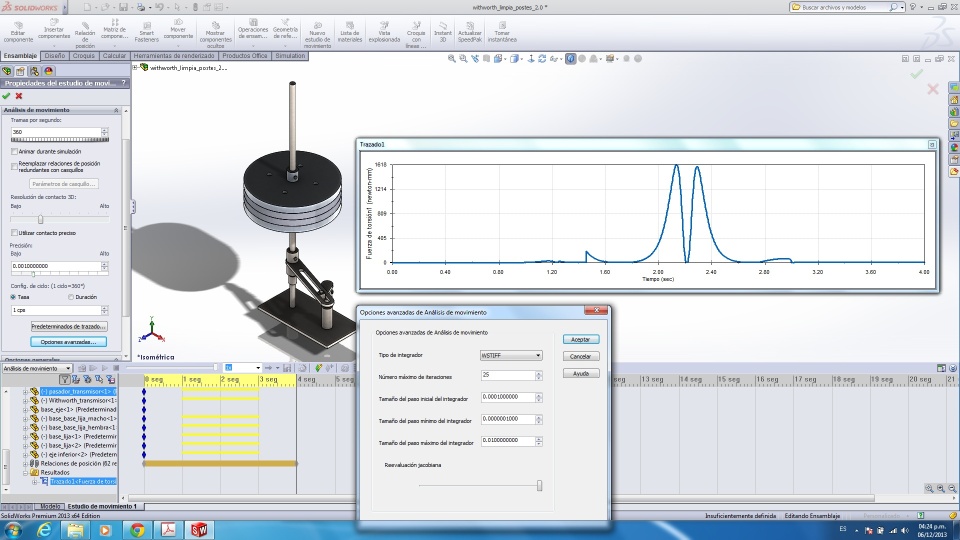Open Adobe Reader from taskbar
This screenshot has height=540, width=960.
click(x=168, y=530)
